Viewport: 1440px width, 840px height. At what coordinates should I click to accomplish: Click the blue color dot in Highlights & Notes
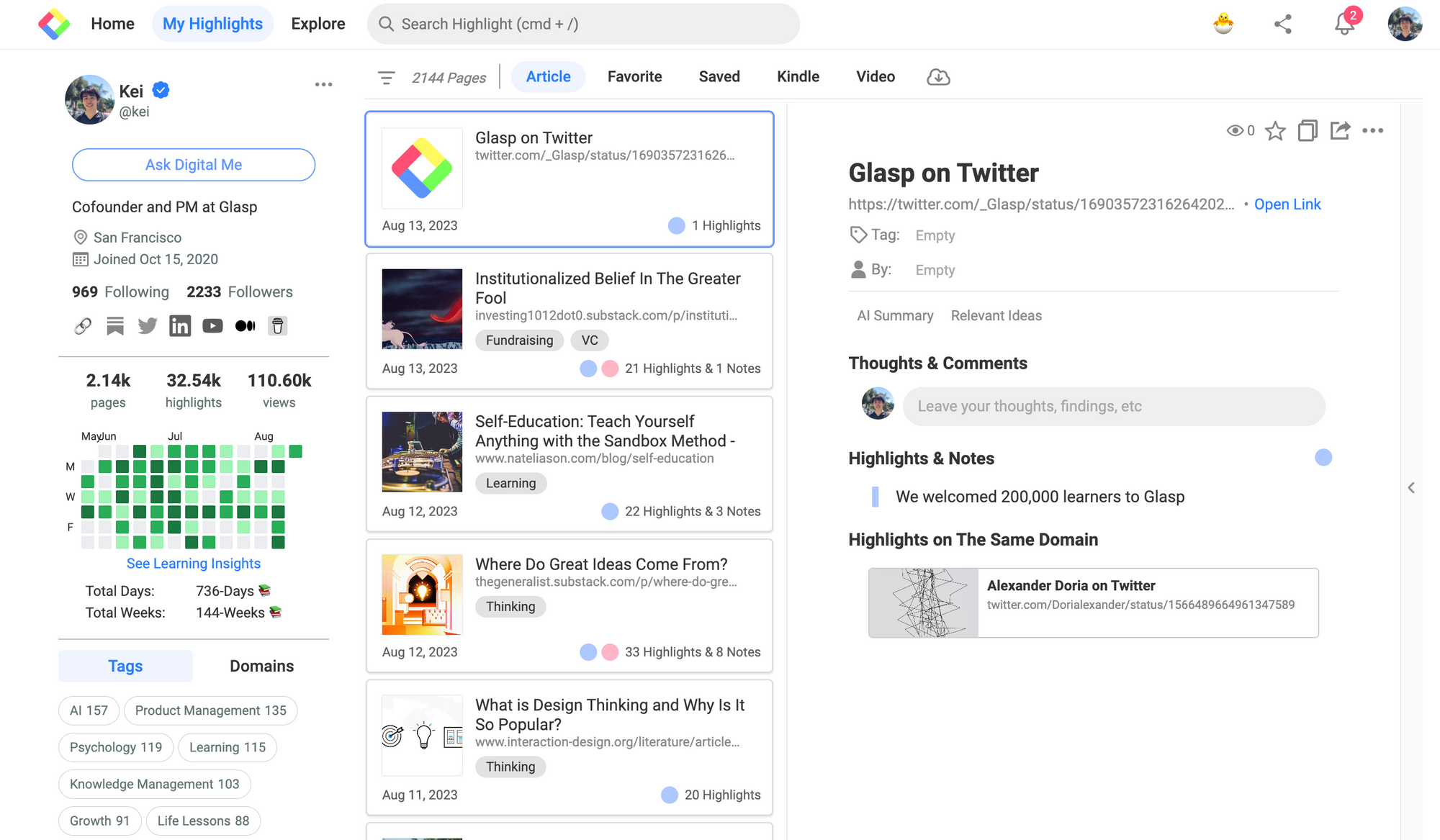pos(1323,458)
